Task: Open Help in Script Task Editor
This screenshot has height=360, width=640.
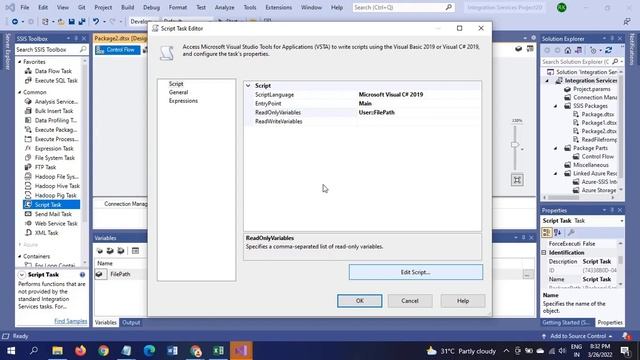Action: coord(463,301)
